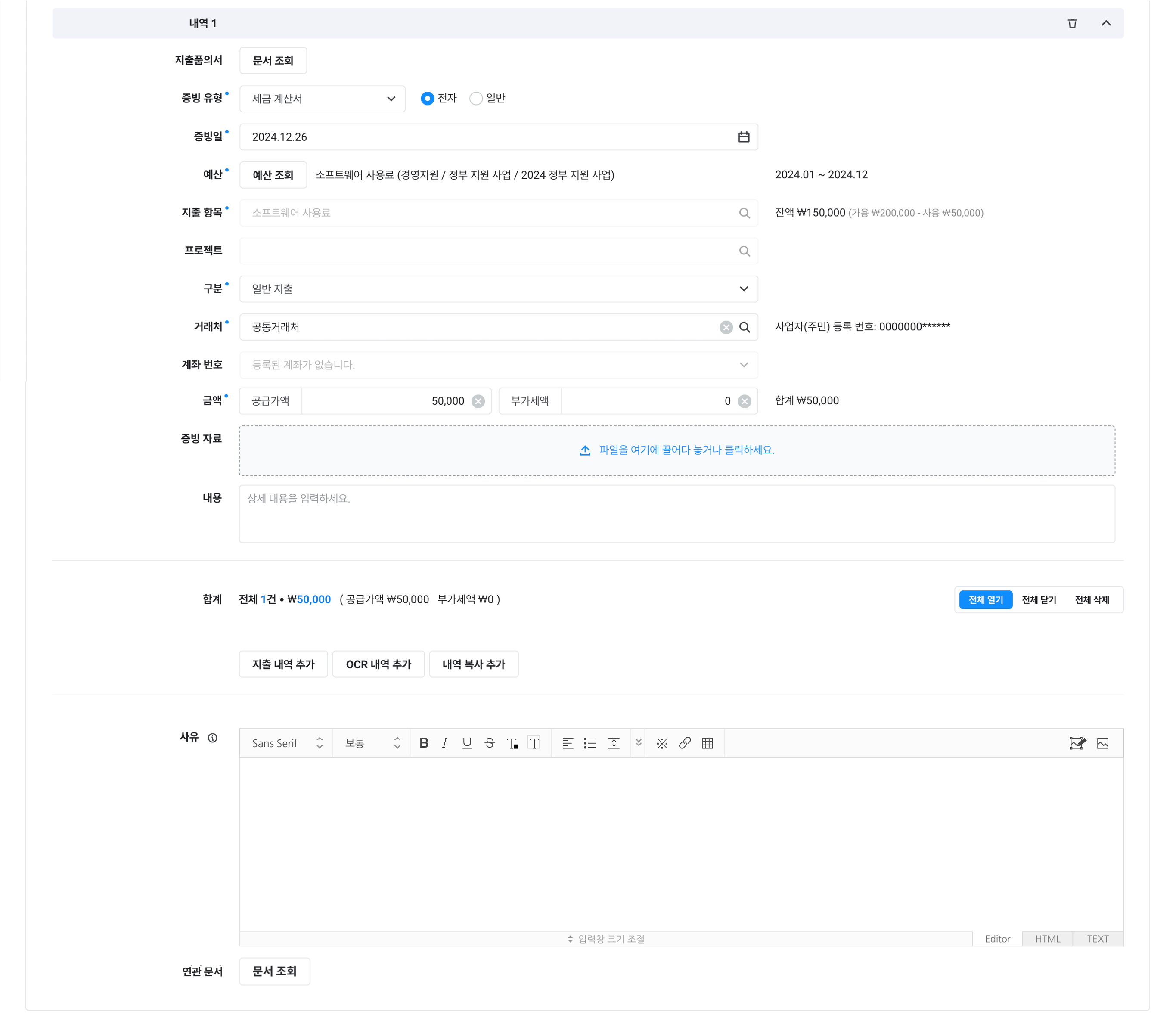This screenshot has width=1176, height=1024.
Task: Collapse the 내역 1 section
Action: (1106, 23)
